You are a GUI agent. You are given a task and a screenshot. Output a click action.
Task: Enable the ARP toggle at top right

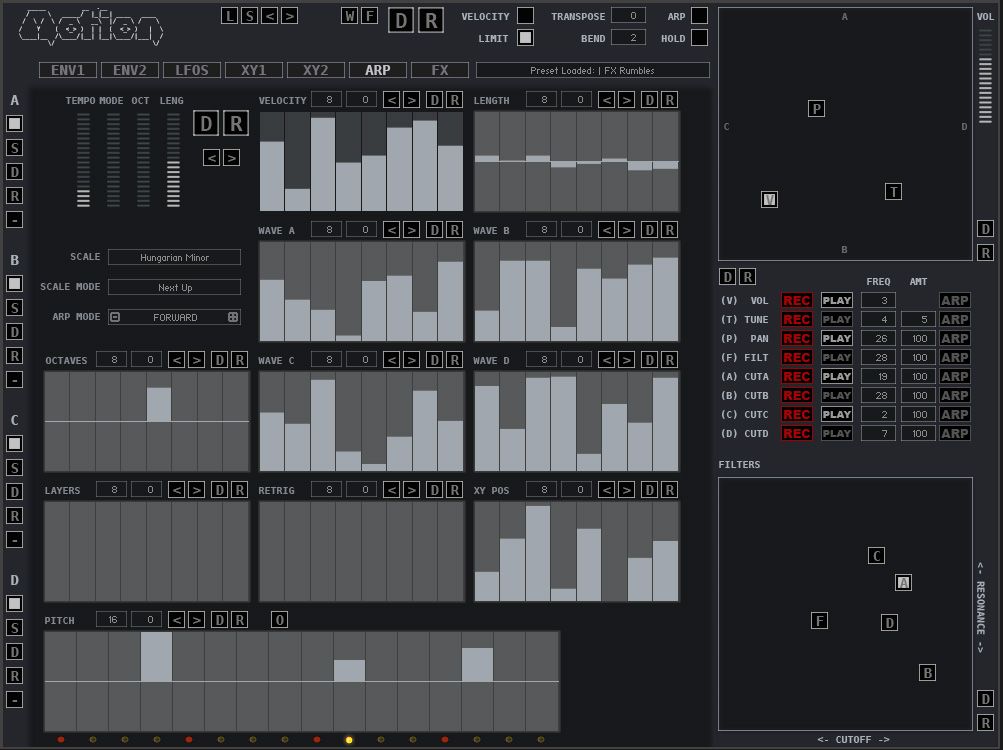pos(698,15)
